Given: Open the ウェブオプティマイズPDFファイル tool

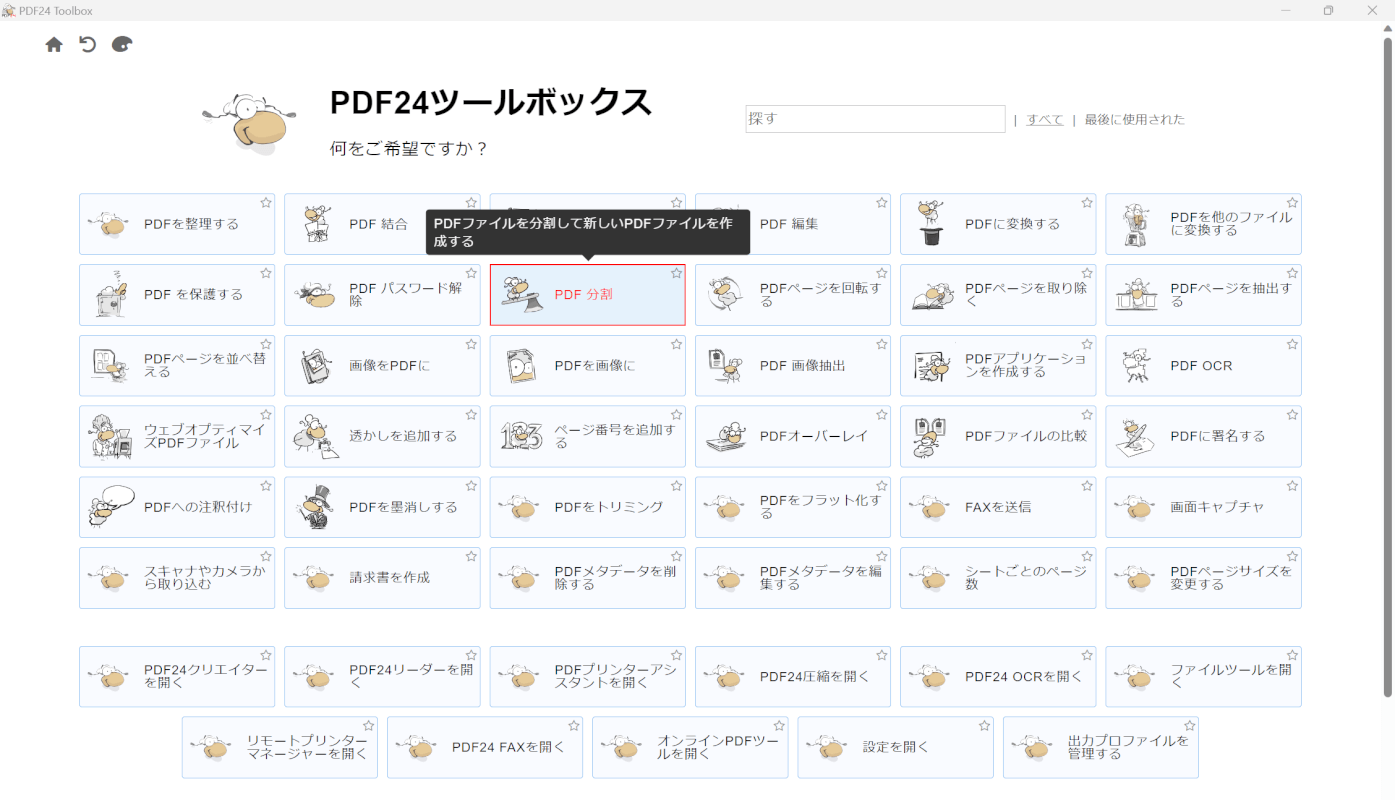Looking at the screenshot, I should point(177,436).
